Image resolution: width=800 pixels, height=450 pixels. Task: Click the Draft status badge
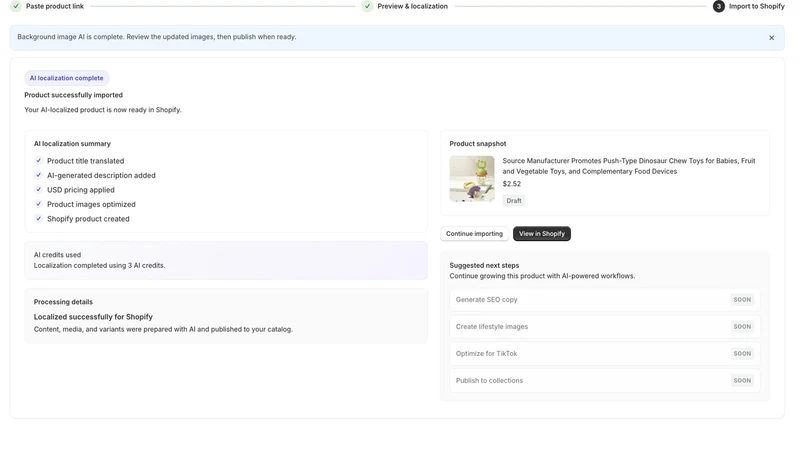(x=514, y=201)
